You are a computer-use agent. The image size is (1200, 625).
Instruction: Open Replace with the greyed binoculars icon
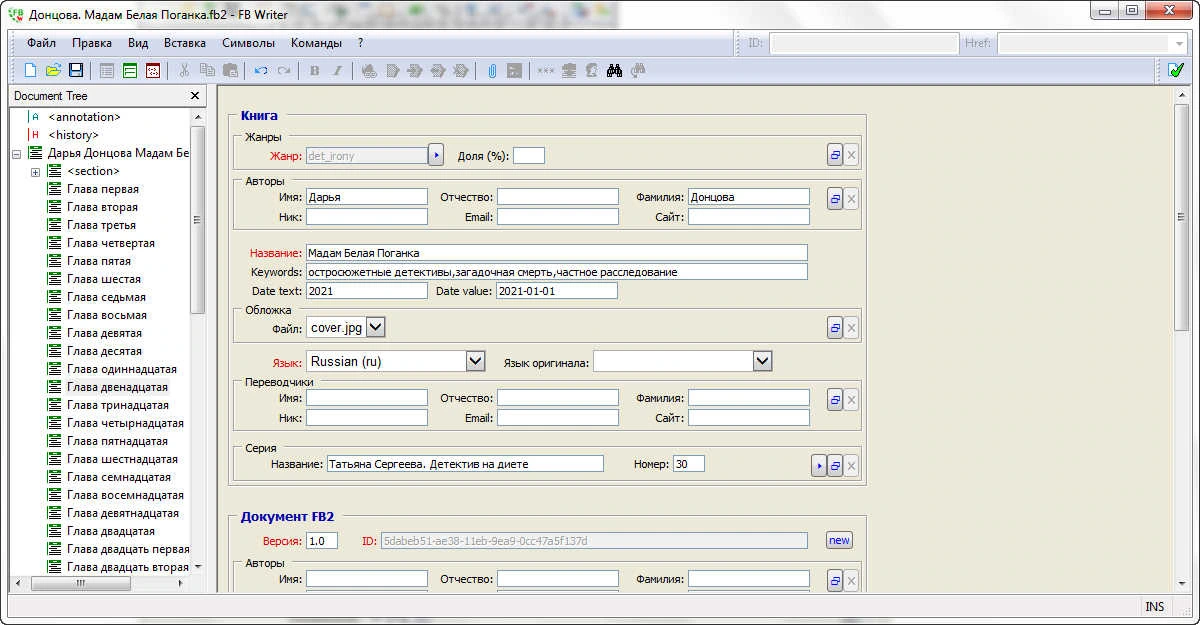(638, 71)
